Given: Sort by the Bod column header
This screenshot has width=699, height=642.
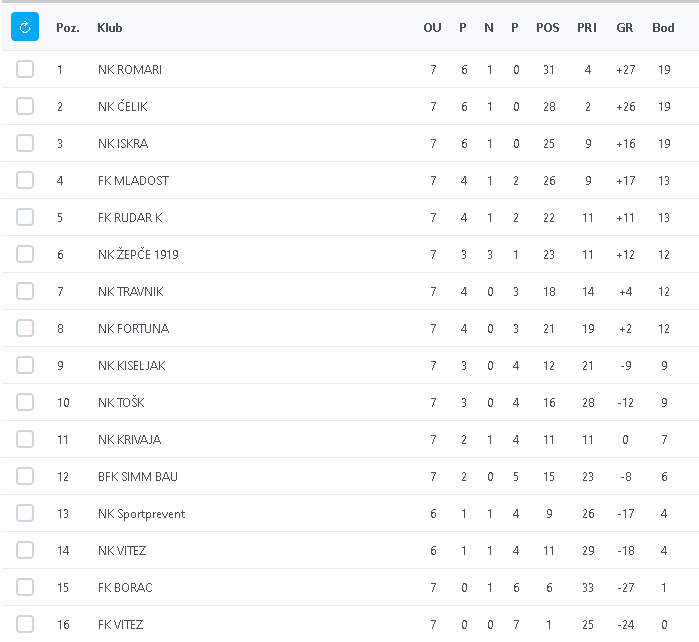Looking at the screenshot, I should 663,28.
